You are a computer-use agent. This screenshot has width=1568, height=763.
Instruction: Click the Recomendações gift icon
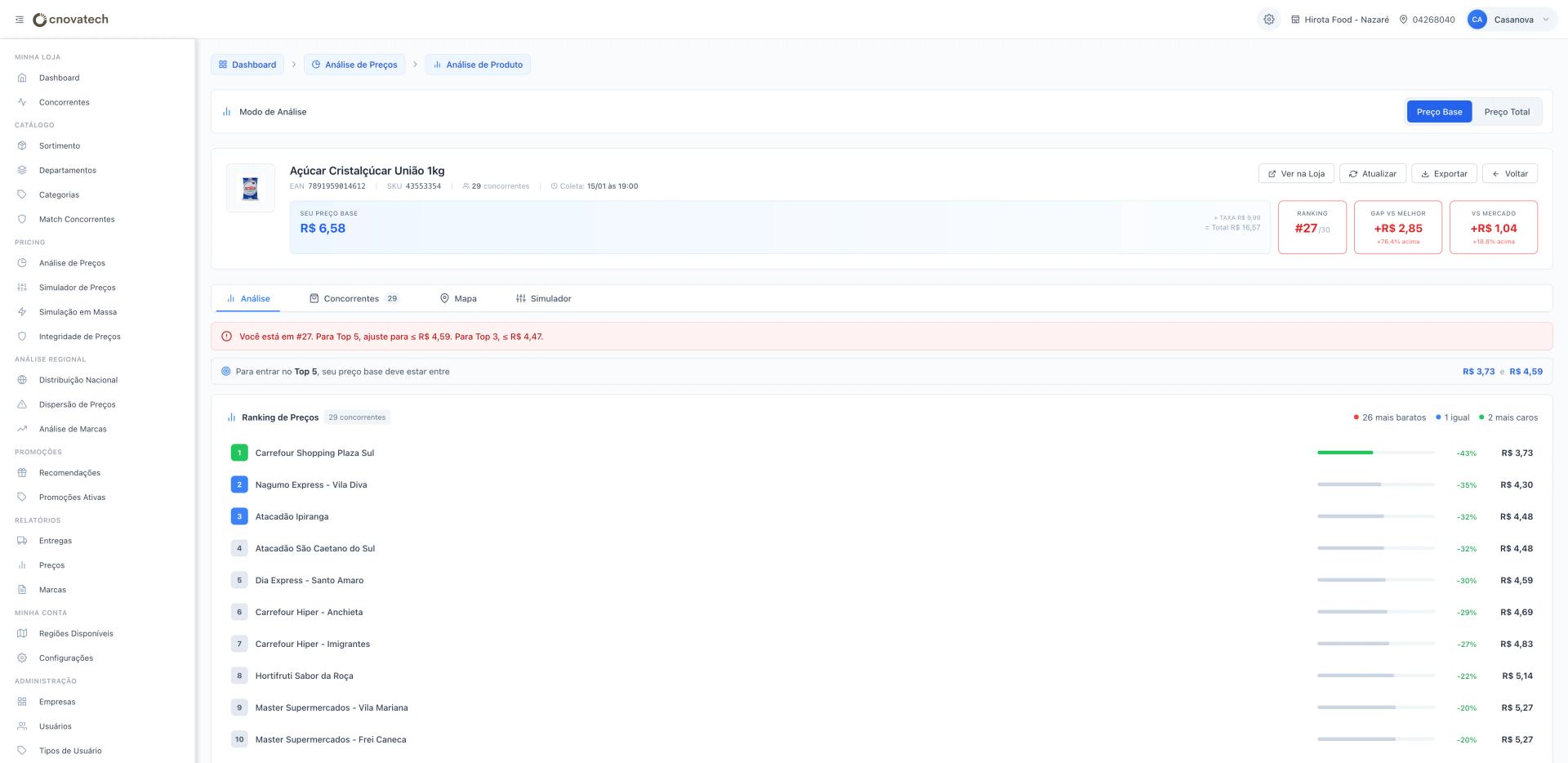(22, 473)
